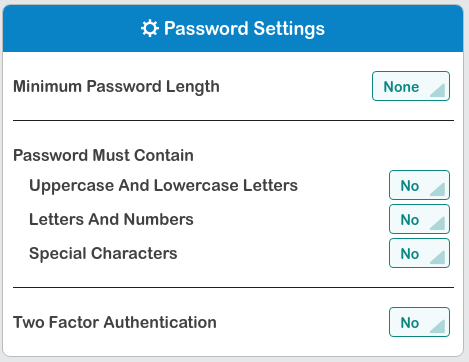Click the corner triangle in the None dropdown

pos(438,90)
